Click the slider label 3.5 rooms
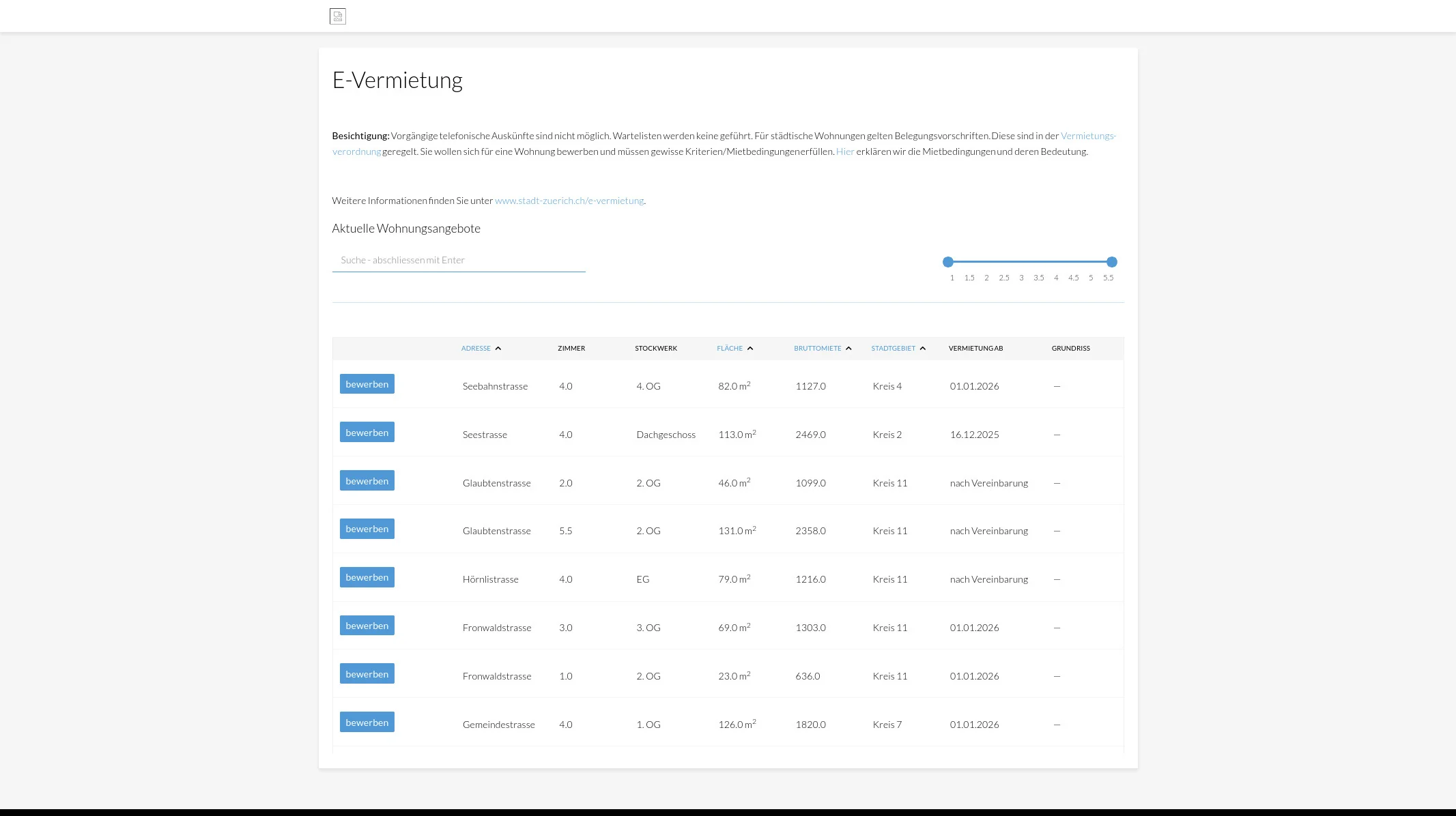Image resolution: width=1456 pixels, height=816 pixels. (1038, 278)
